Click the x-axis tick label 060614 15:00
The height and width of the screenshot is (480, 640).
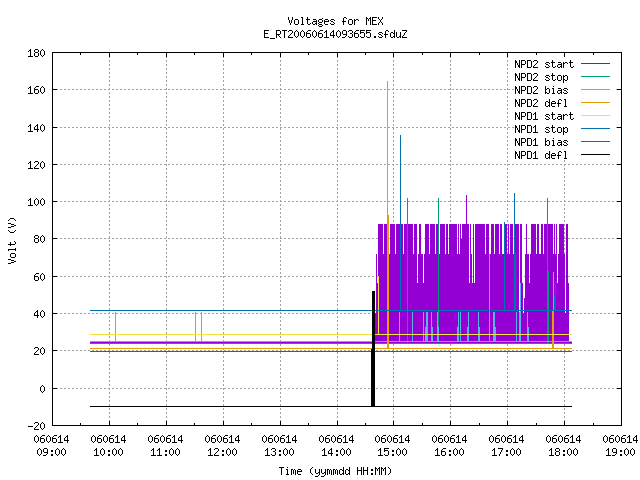point(393,446)
